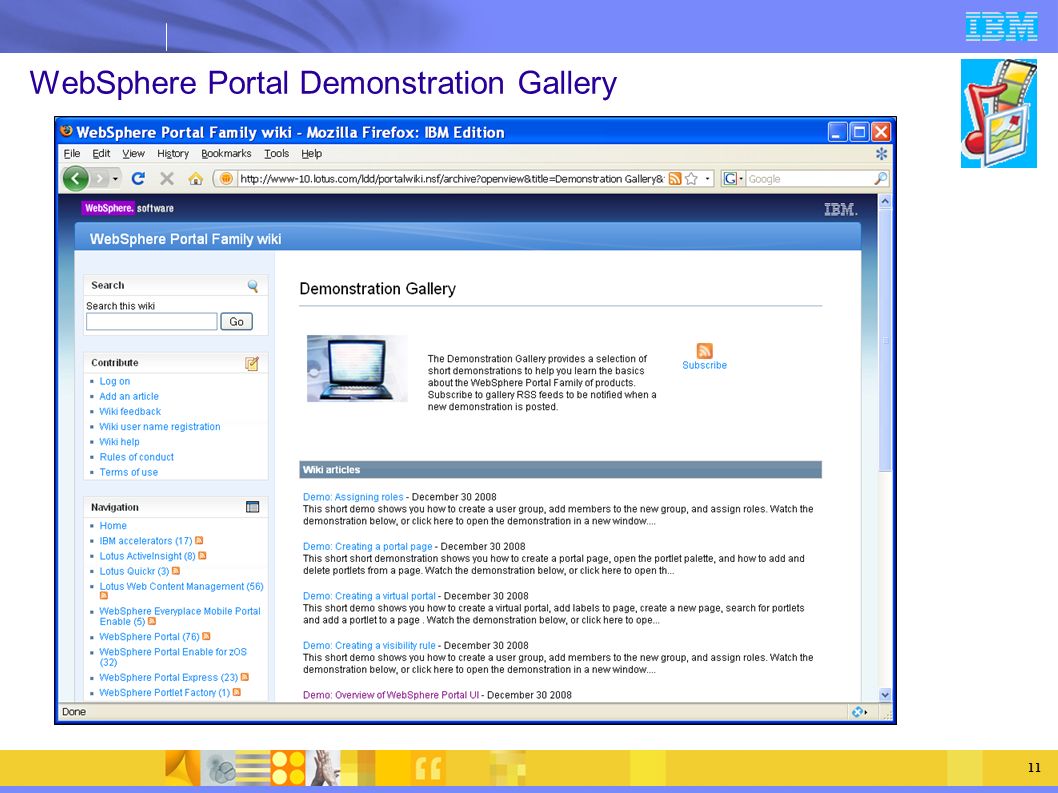The height and width of the screenshot is (793, 1058).
Task: Click the Forward navigation arrow
Action: click(x=100, y=179)
